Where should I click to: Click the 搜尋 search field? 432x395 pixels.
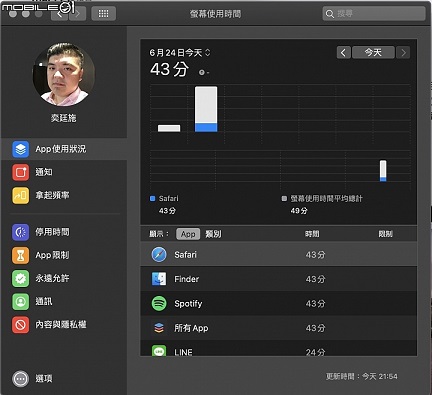click(374, 14)
